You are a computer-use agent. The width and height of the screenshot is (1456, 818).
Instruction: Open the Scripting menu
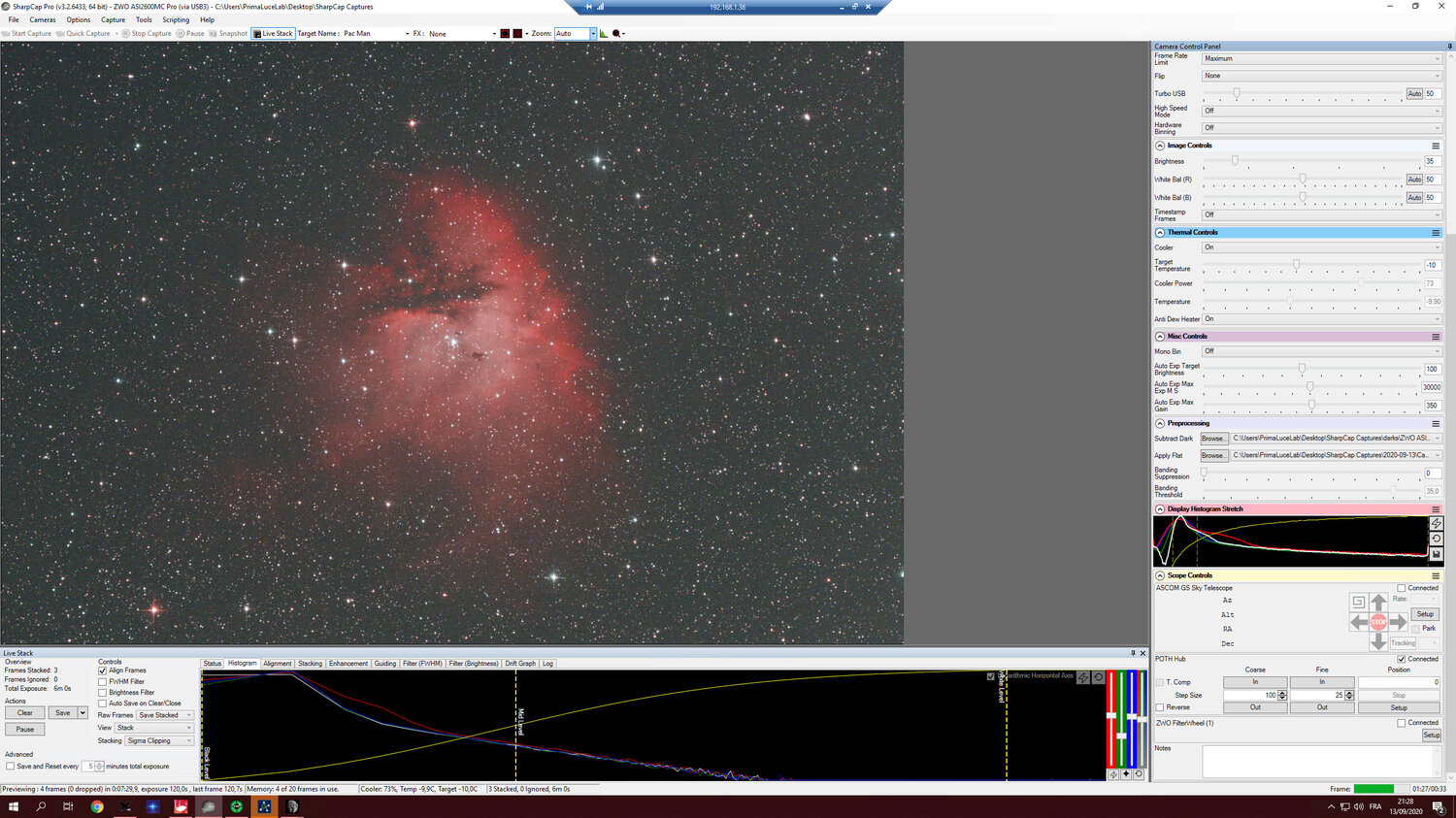coord(176,19)
